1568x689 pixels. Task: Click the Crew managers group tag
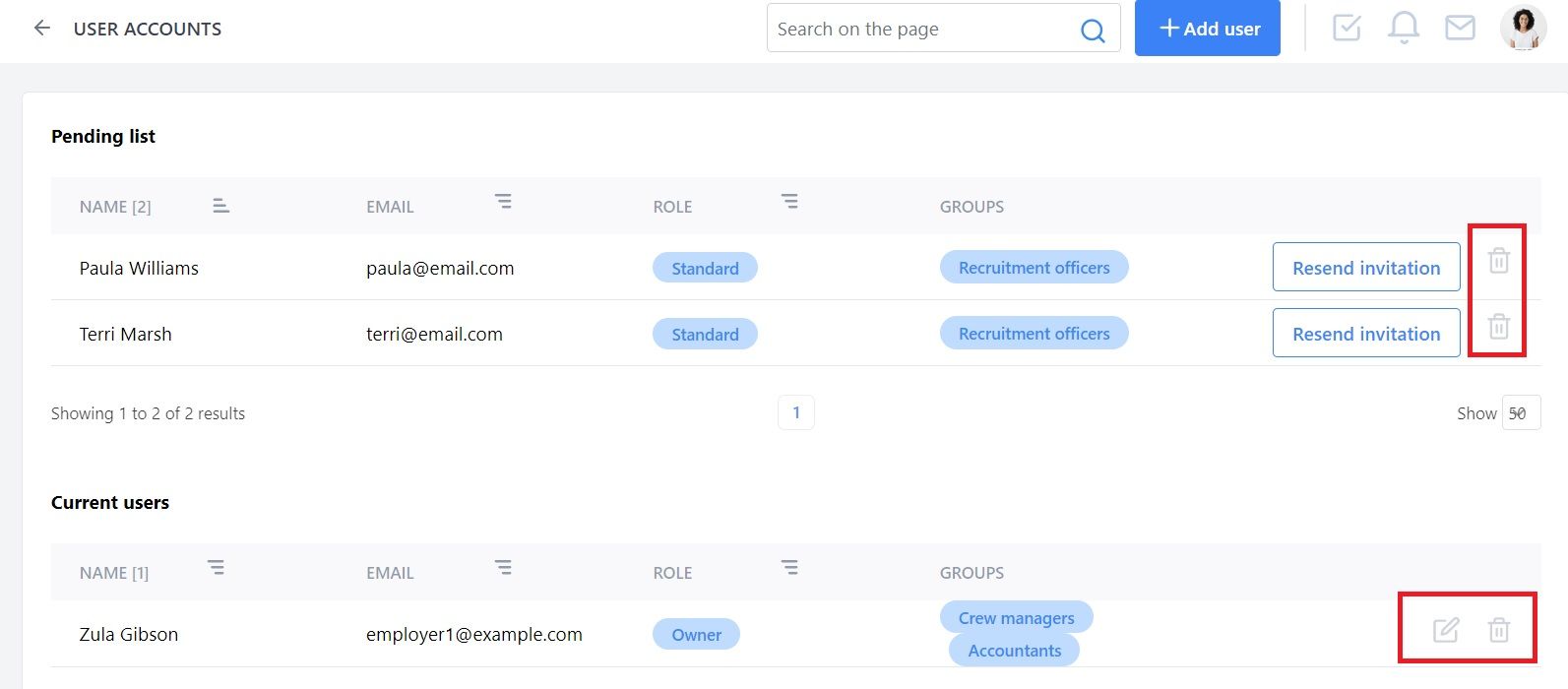click(x=1016, y=618)
